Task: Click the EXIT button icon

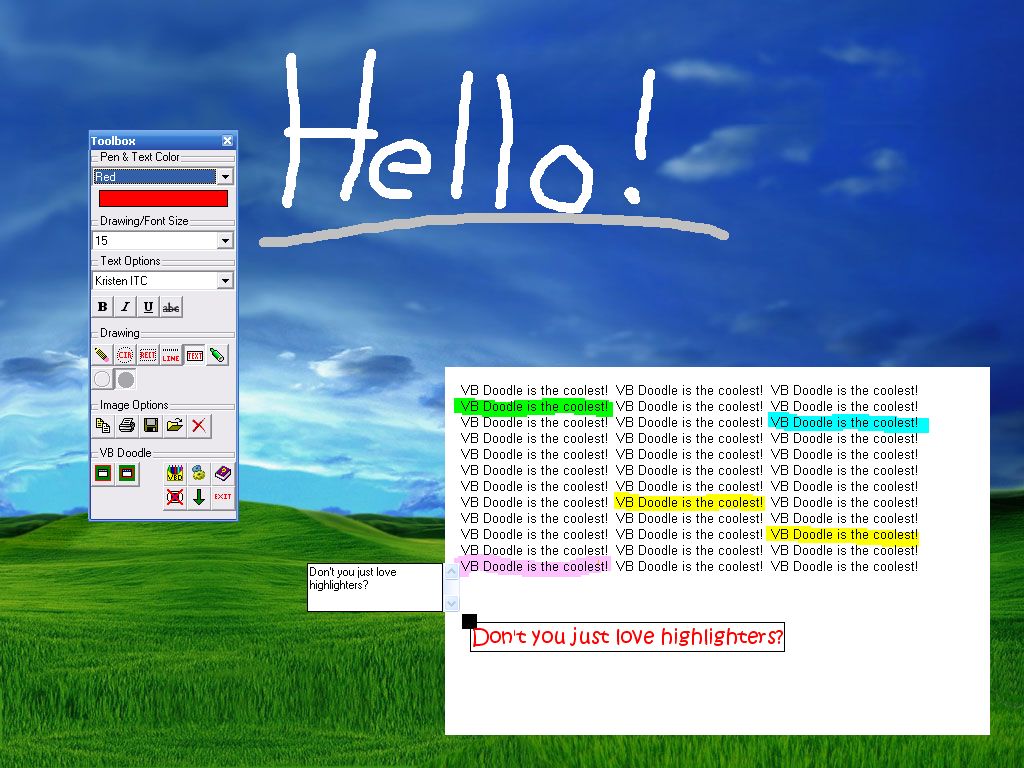Action: (x=223, y=497)
